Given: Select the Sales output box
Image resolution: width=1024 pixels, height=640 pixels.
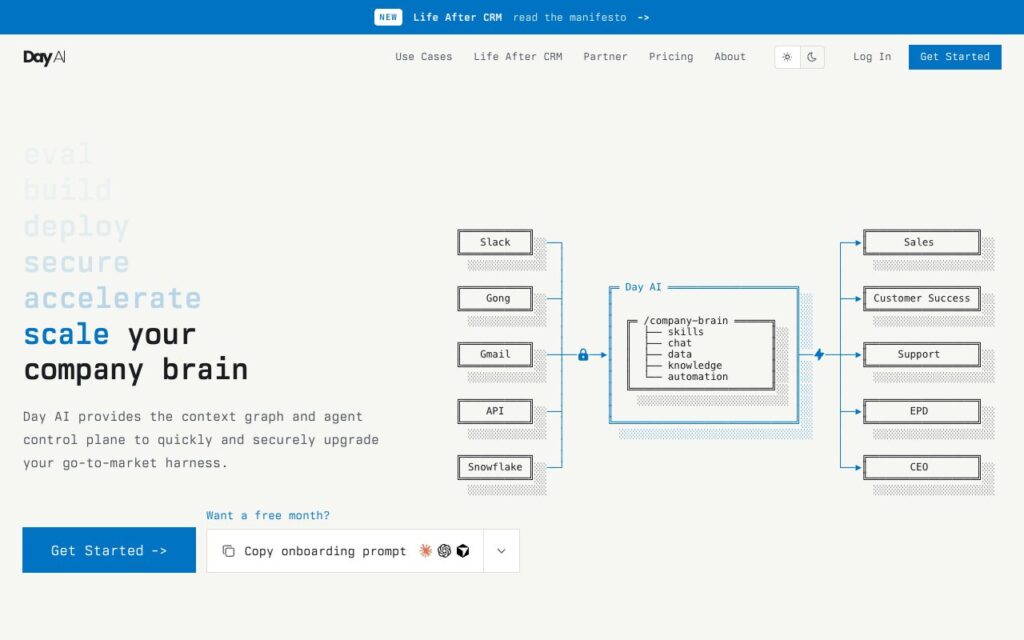Looking at the screenshot, I should coord(921,242).
